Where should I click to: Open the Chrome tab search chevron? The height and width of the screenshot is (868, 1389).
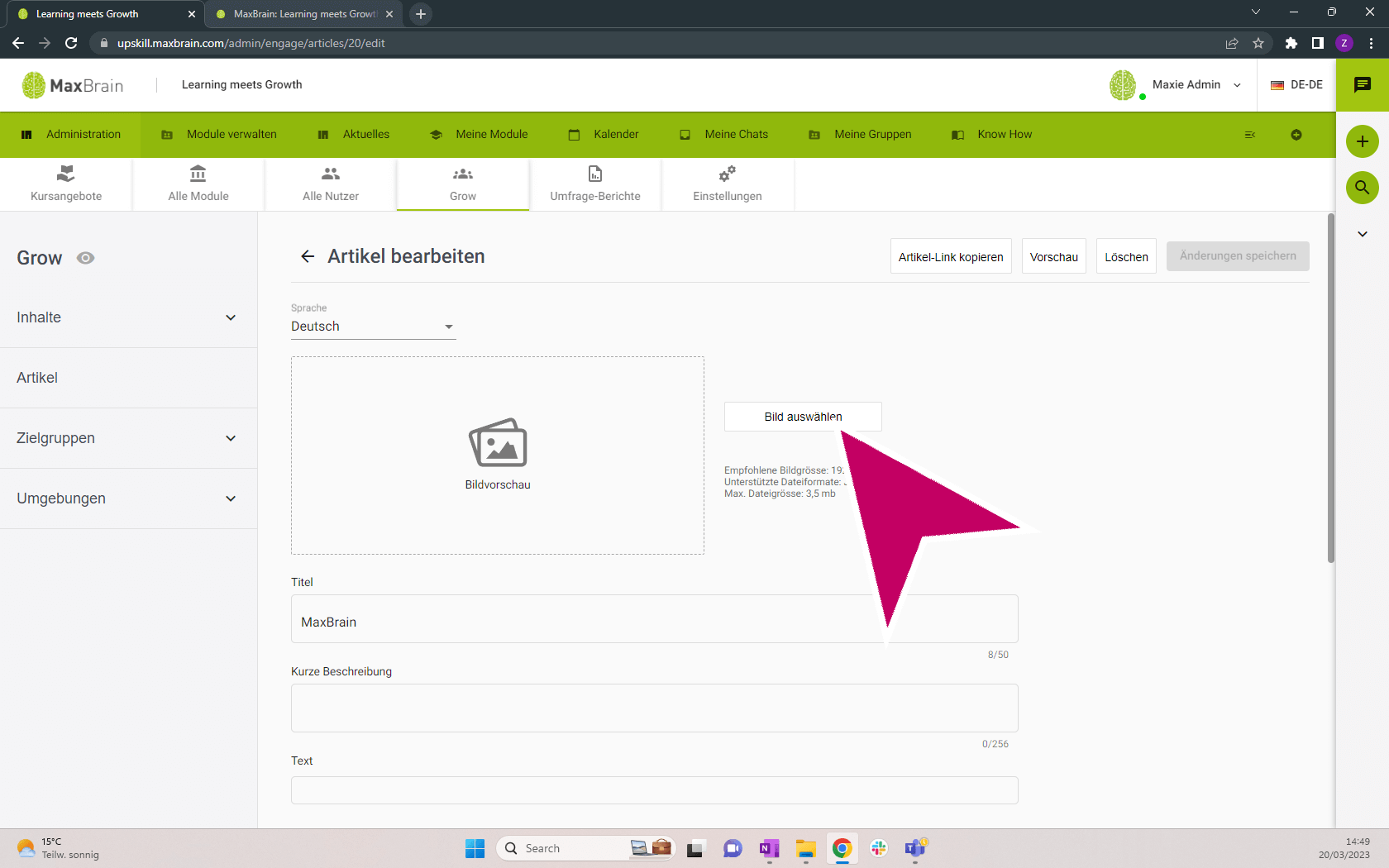(1256, 12)
